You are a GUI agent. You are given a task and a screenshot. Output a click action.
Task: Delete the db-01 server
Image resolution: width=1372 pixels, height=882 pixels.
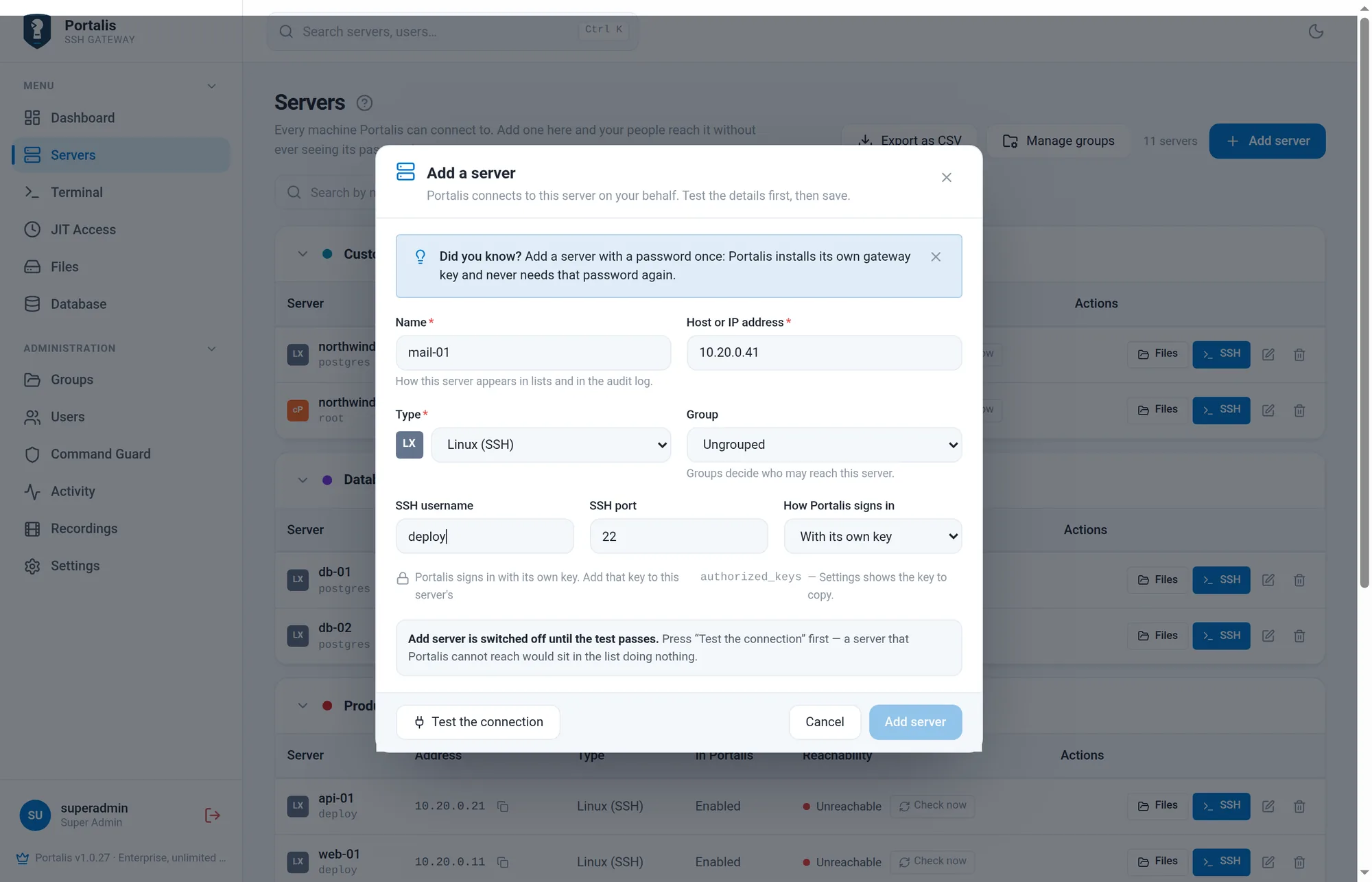[x=1299, y=580]
